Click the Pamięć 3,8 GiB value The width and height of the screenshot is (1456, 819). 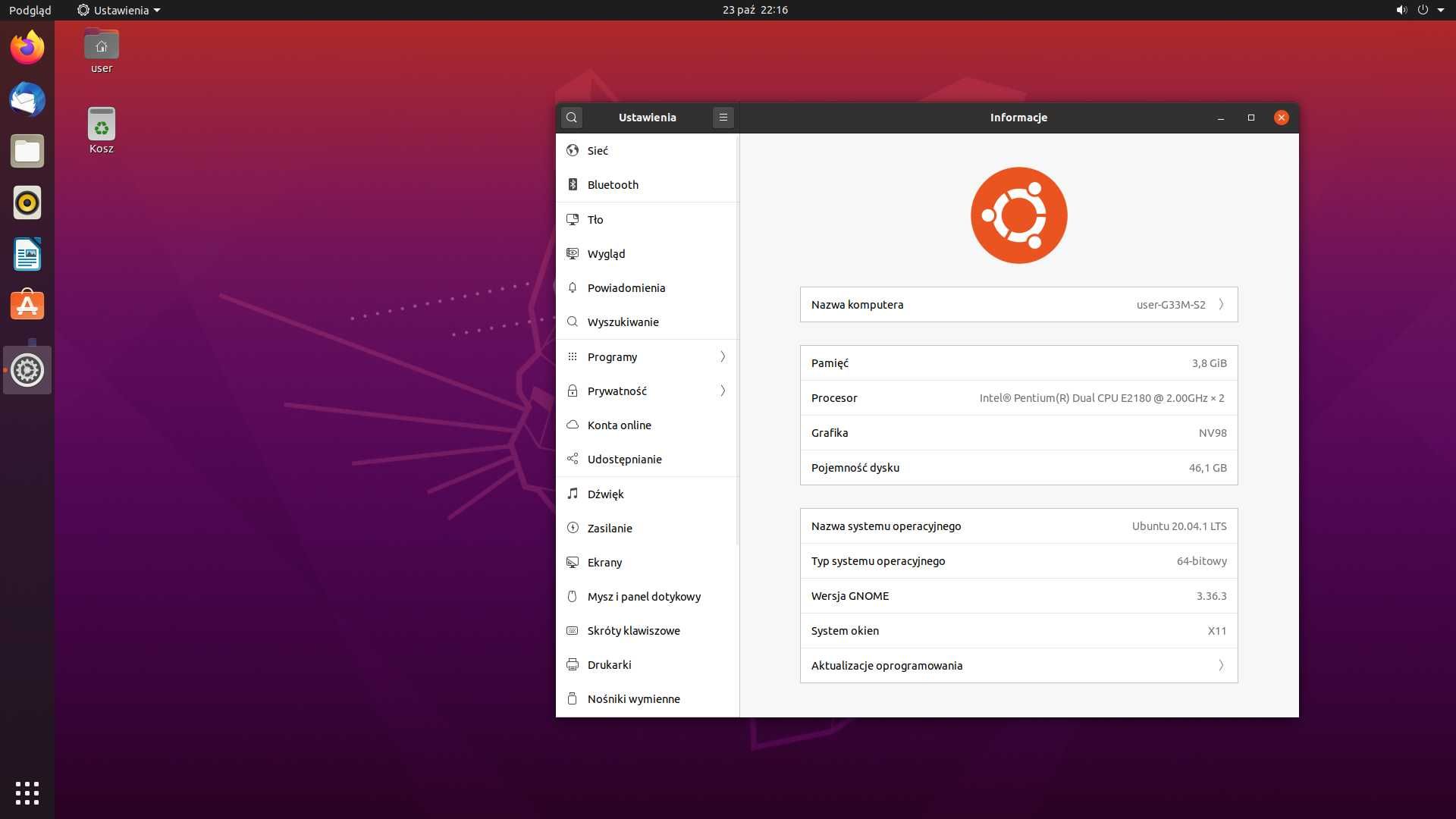point(1209,363)
